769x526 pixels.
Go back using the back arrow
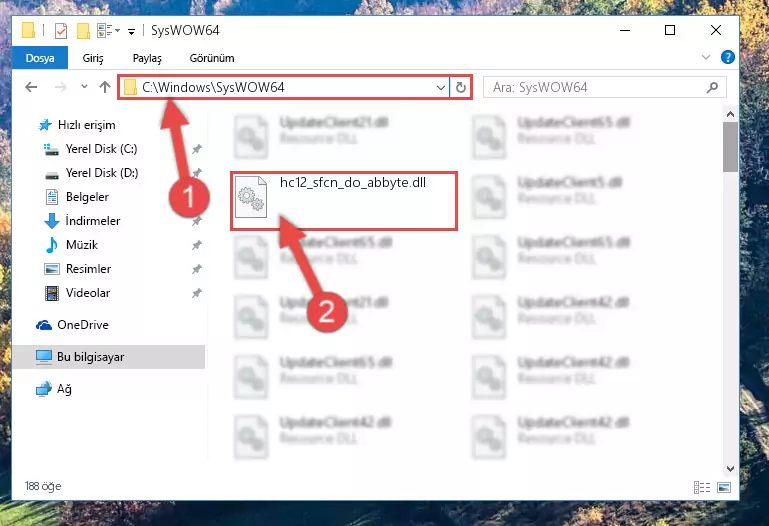pyautogui.click(x=31, y=87)
